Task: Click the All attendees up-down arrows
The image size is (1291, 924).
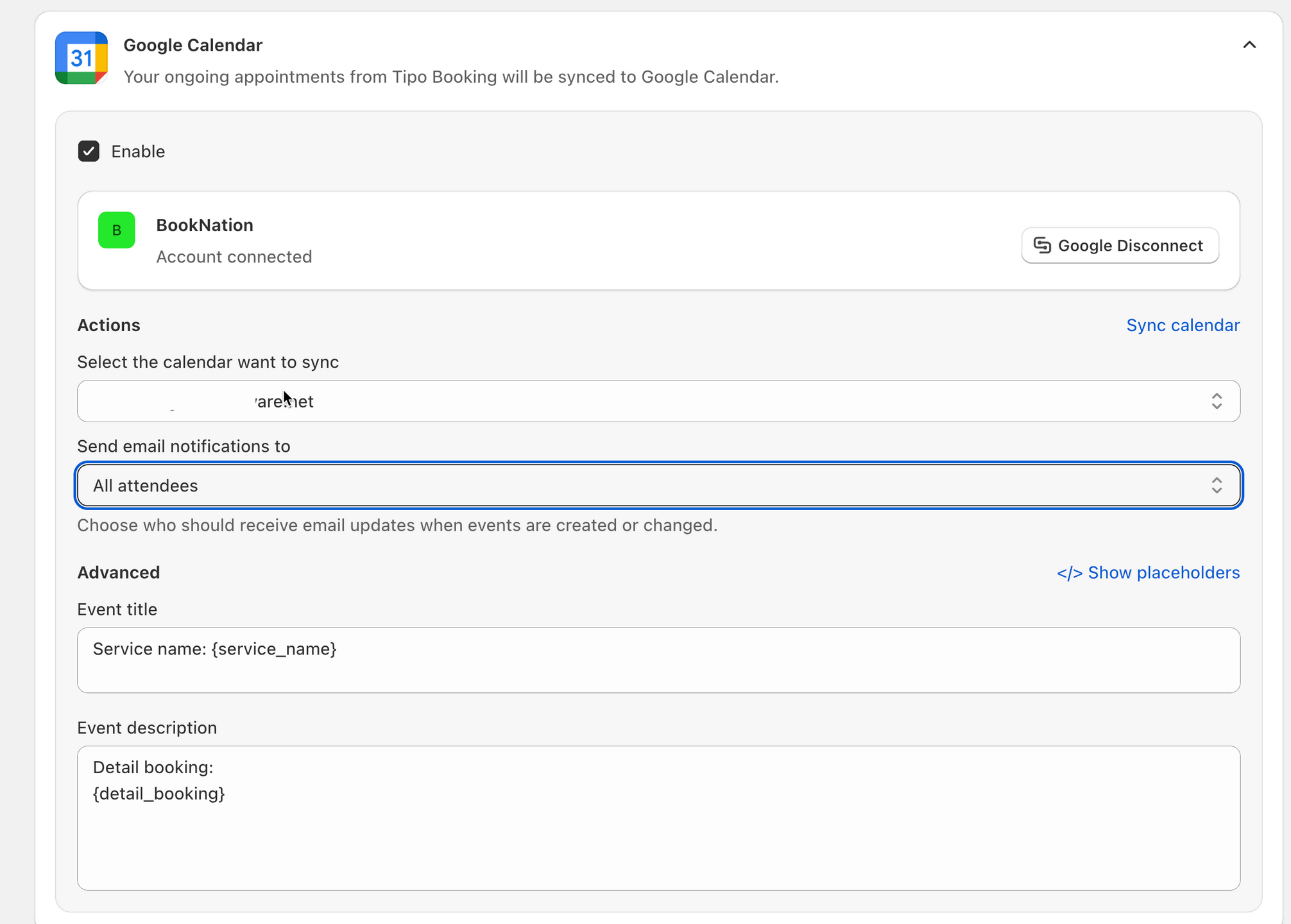Action: [1217, 486]
